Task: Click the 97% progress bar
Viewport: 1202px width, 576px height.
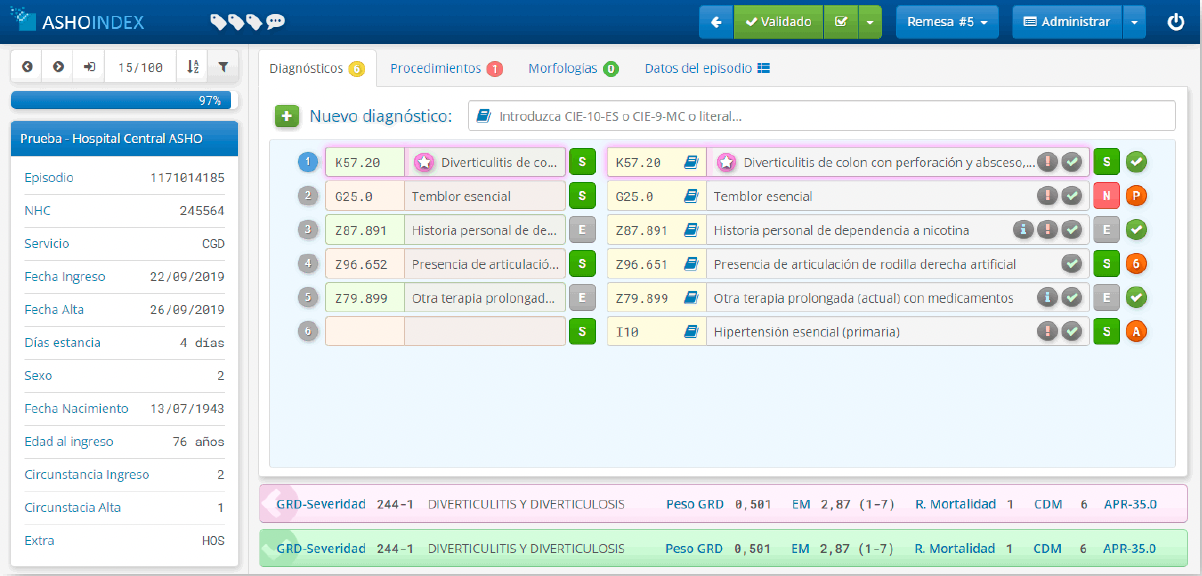Action: (125, 100)
